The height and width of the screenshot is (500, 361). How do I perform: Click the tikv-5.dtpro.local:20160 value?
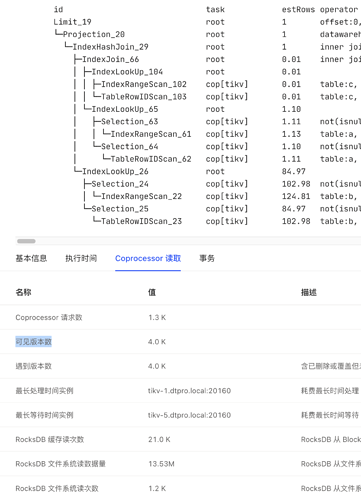(x=189, y=415)
